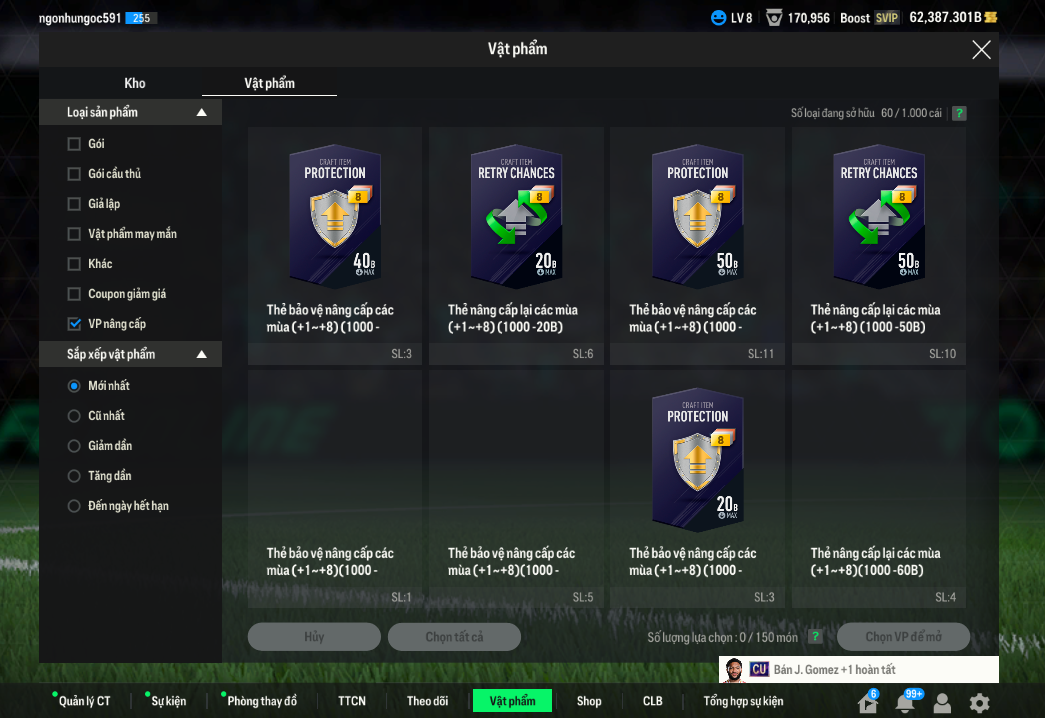1045x718 pixels.
Task: Select Mới nhất sort option
Action: (74, 386)
